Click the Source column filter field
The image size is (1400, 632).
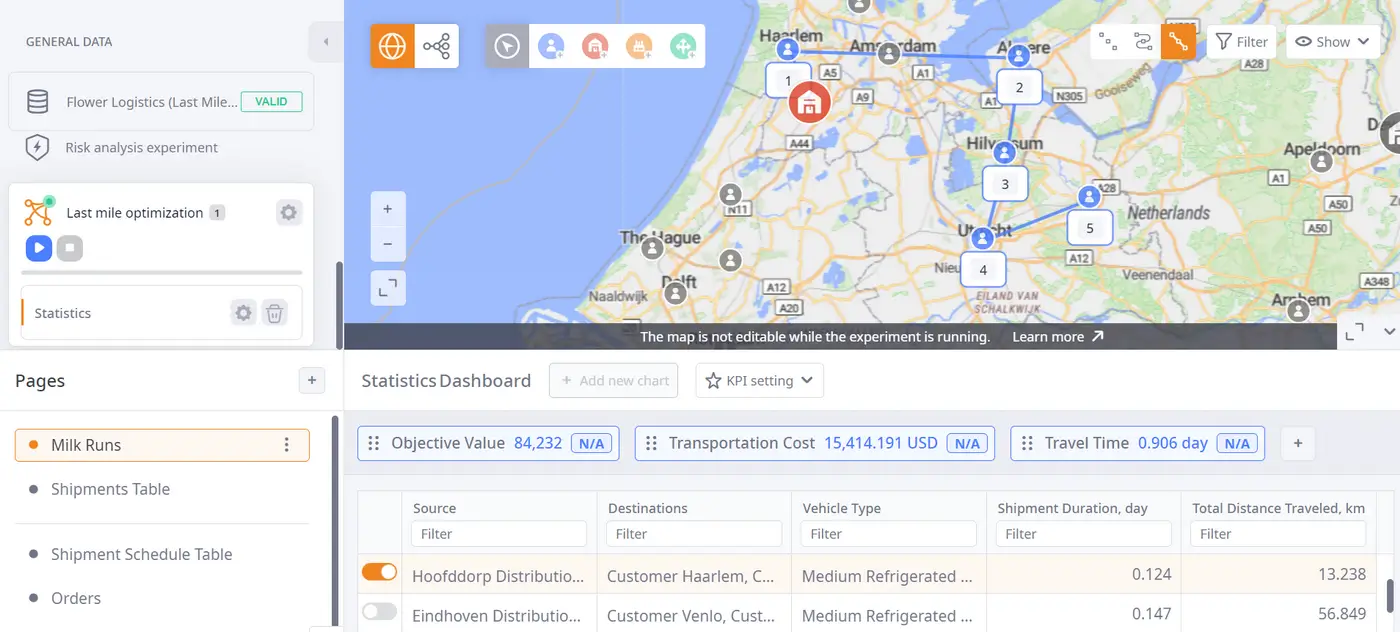(x=498, y=534)
